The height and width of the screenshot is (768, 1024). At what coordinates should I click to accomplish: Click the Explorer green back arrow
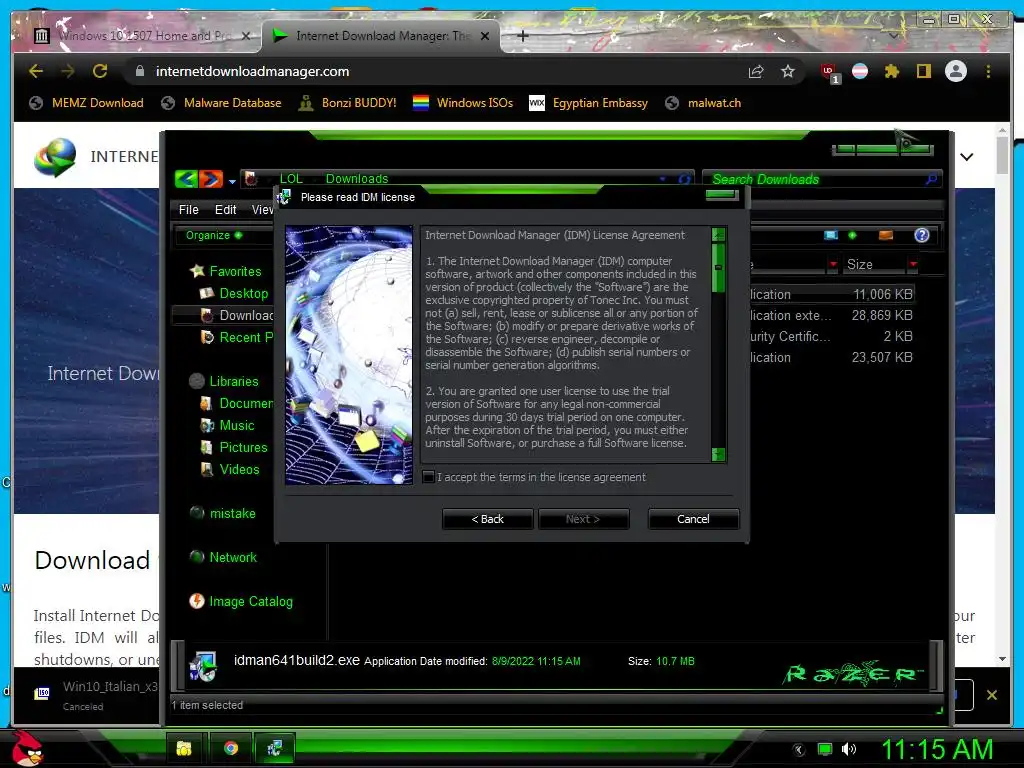(x=186, y=178)
